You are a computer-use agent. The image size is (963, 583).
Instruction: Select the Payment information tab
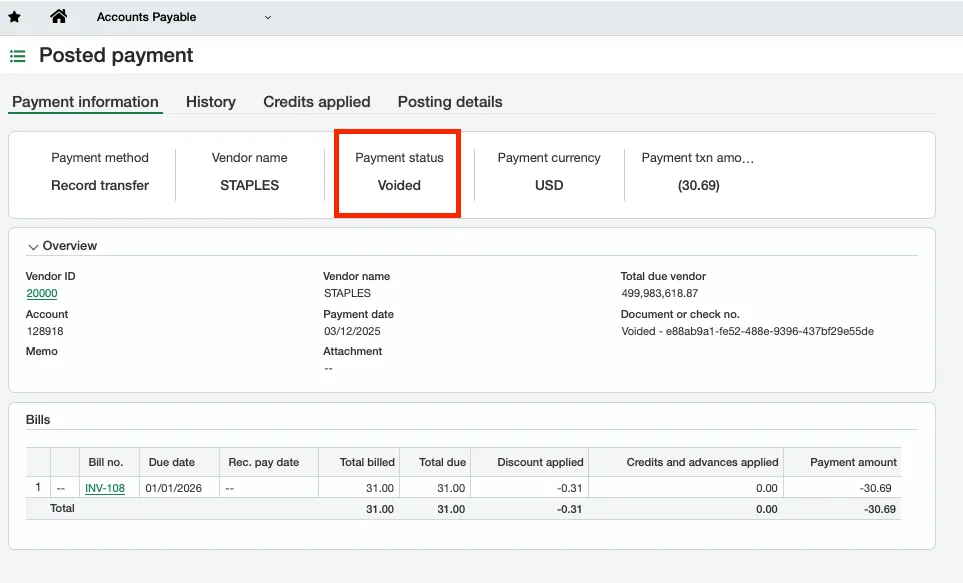(x=85, y=102)
